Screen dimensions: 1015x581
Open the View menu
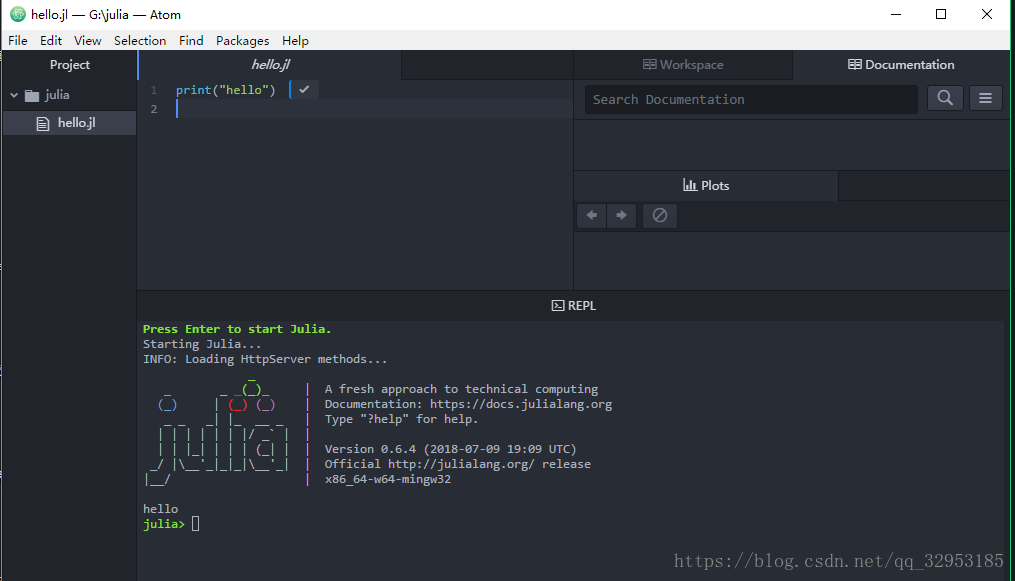[x=87, y=41]
